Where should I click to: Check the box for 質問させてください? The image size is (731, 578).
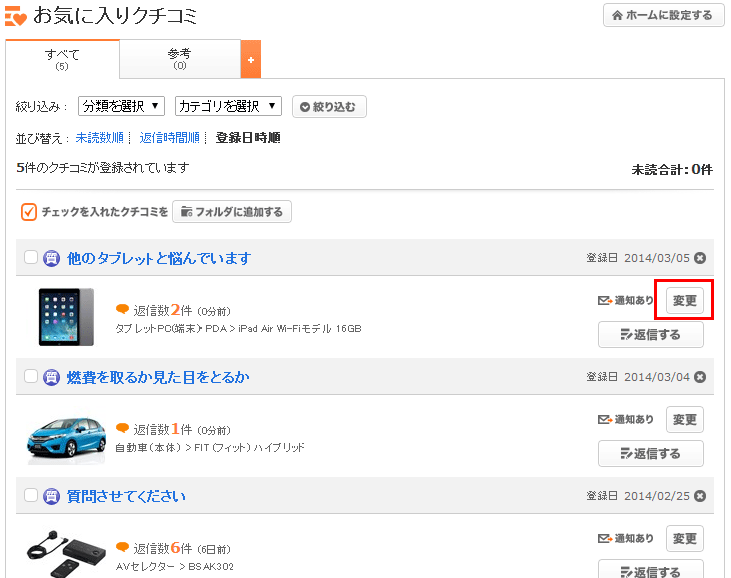click(x=31, y=495)
